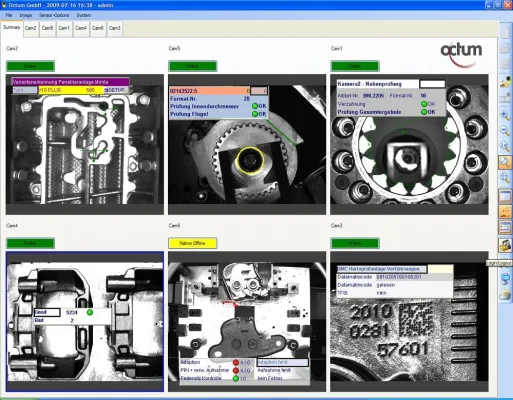Click the SETUP label in Cam2 overlay
Viewport: 513px width, 400px height.
point(116,90)
